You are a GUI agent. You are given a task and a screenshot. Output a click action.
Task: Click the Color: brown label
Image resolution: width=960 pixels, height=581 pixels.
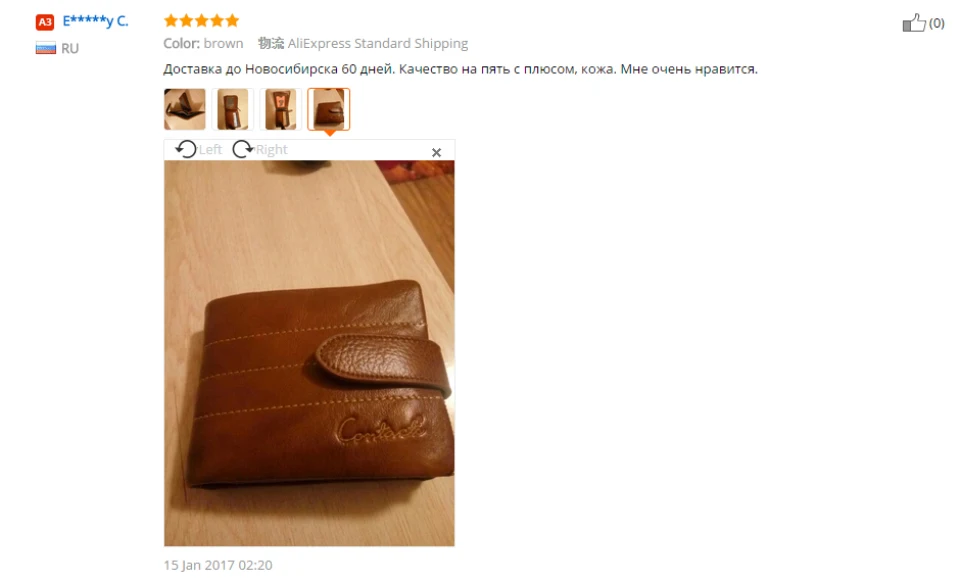point(203,43)
